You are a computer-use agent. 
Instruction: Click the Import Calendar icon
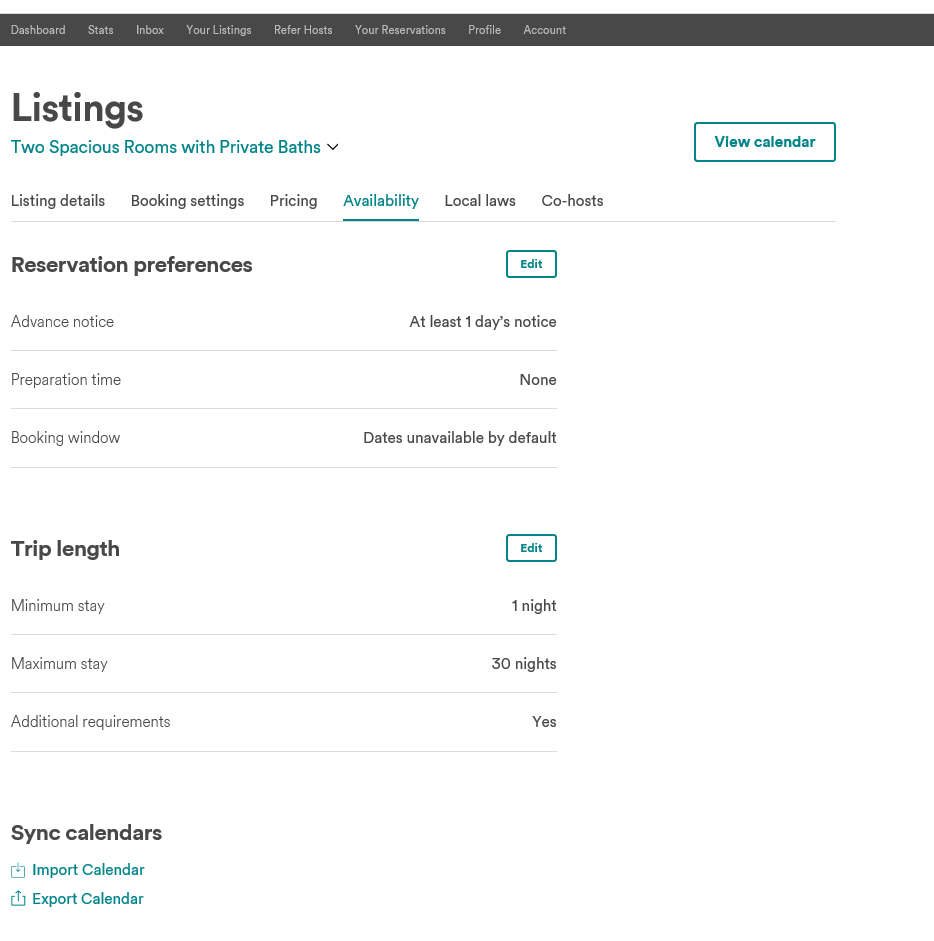18,871
